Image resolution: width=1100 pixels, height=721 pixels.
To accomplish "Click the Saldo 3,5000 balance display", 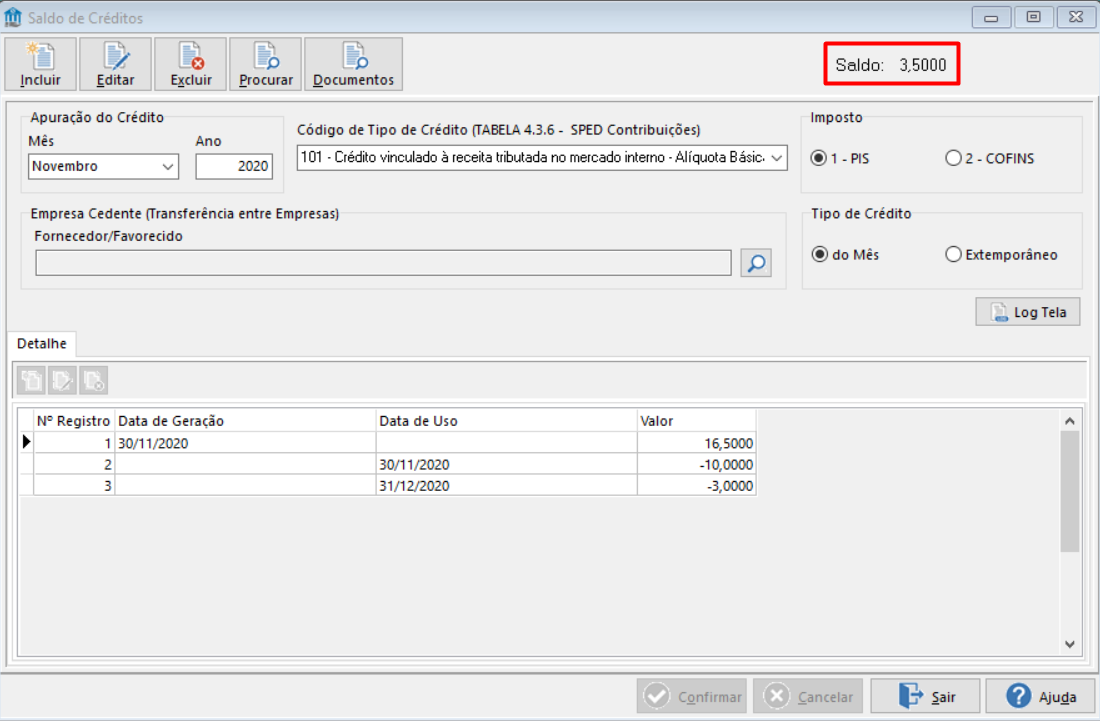I will point(891,65).
